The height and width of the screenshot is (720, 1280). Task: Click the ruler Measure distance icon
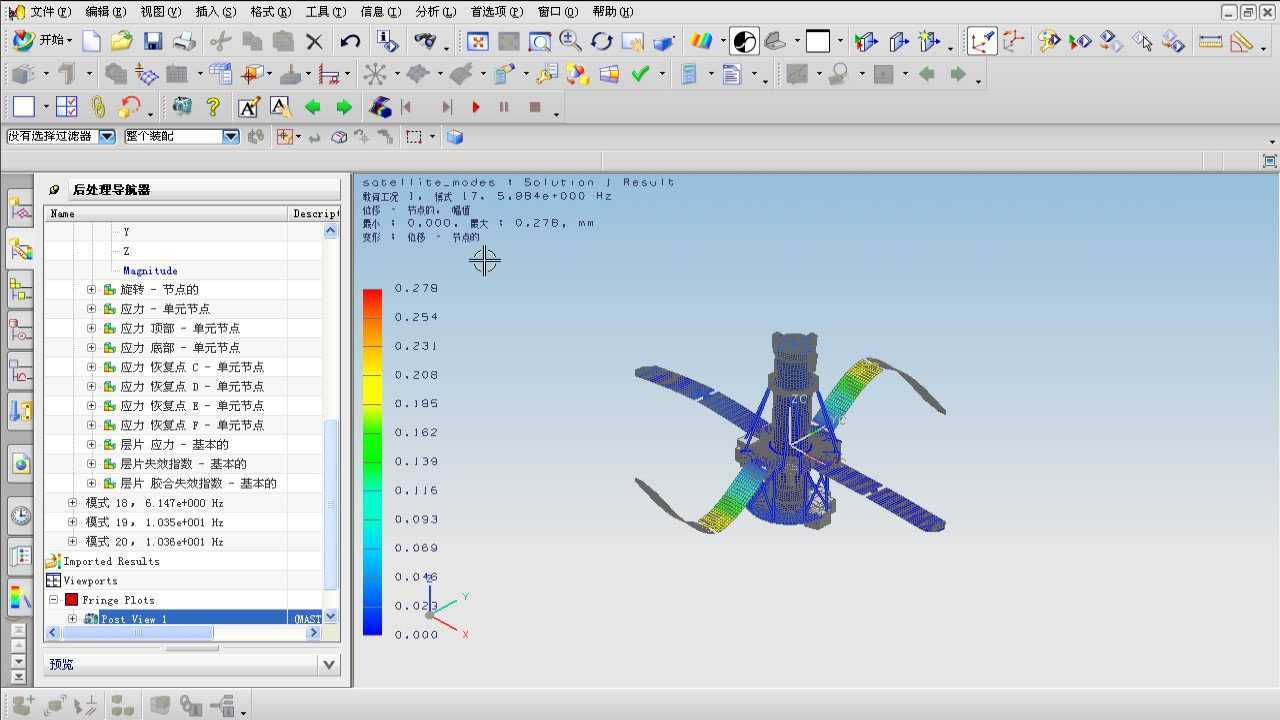click(x=1210, y=42)
